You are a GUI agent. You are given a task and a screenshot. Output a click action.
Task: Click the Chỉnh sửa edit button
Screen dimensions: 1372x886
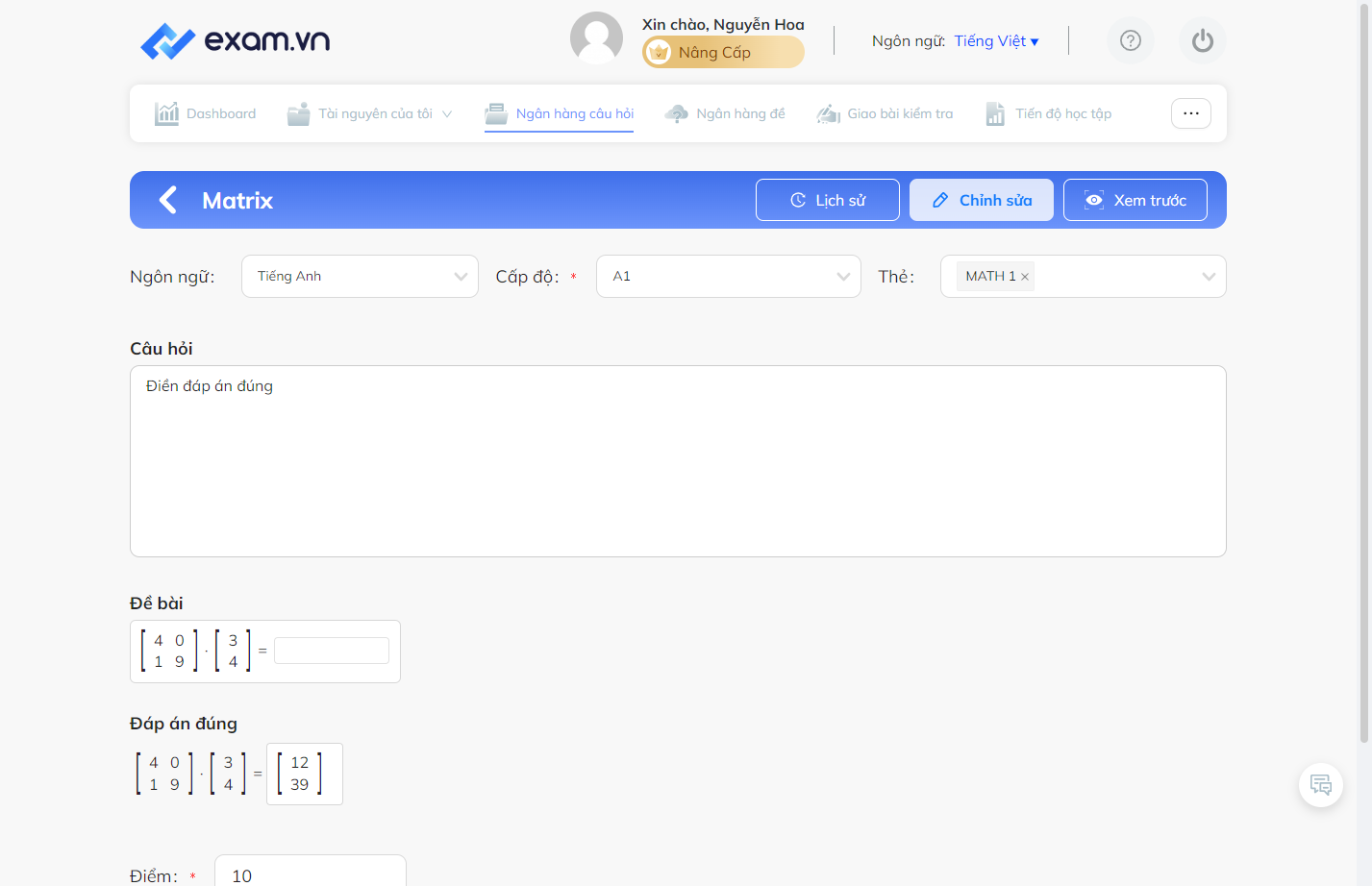click(x=982, y=200)
